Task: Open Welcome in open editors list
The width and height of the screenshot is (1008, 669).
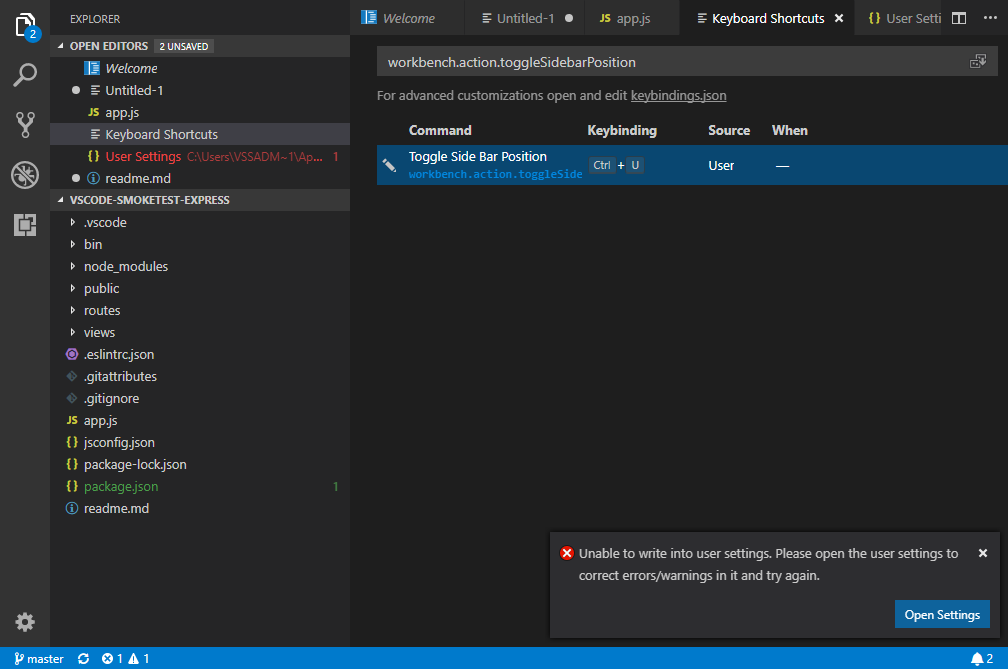Action: (x=200, y=68)
